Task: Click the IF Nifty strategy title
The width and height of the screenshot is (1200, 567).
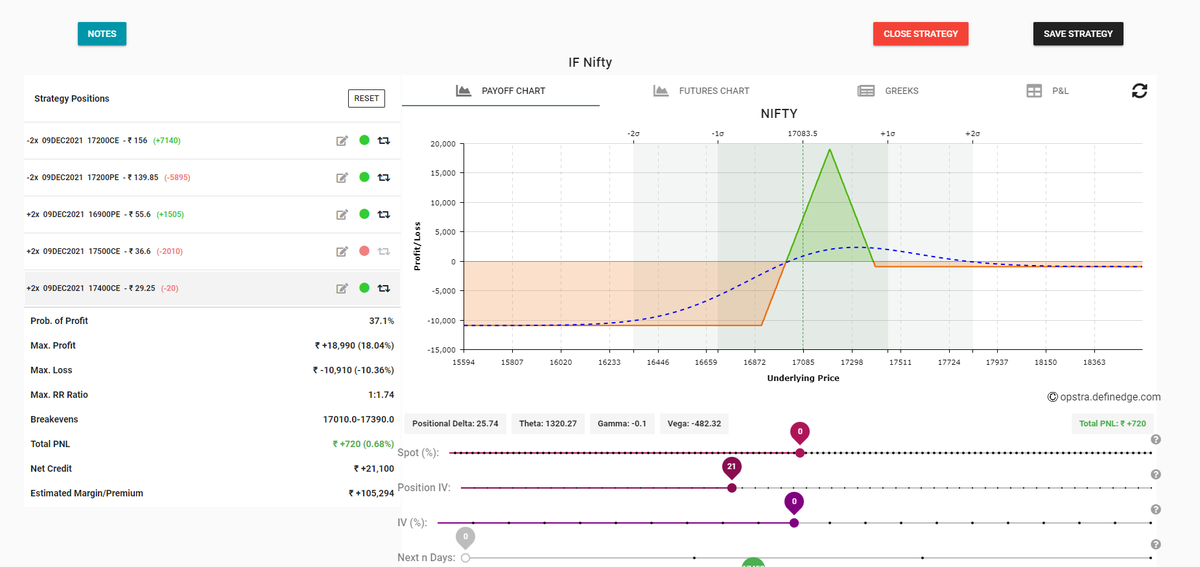Action: click(590, 62)
